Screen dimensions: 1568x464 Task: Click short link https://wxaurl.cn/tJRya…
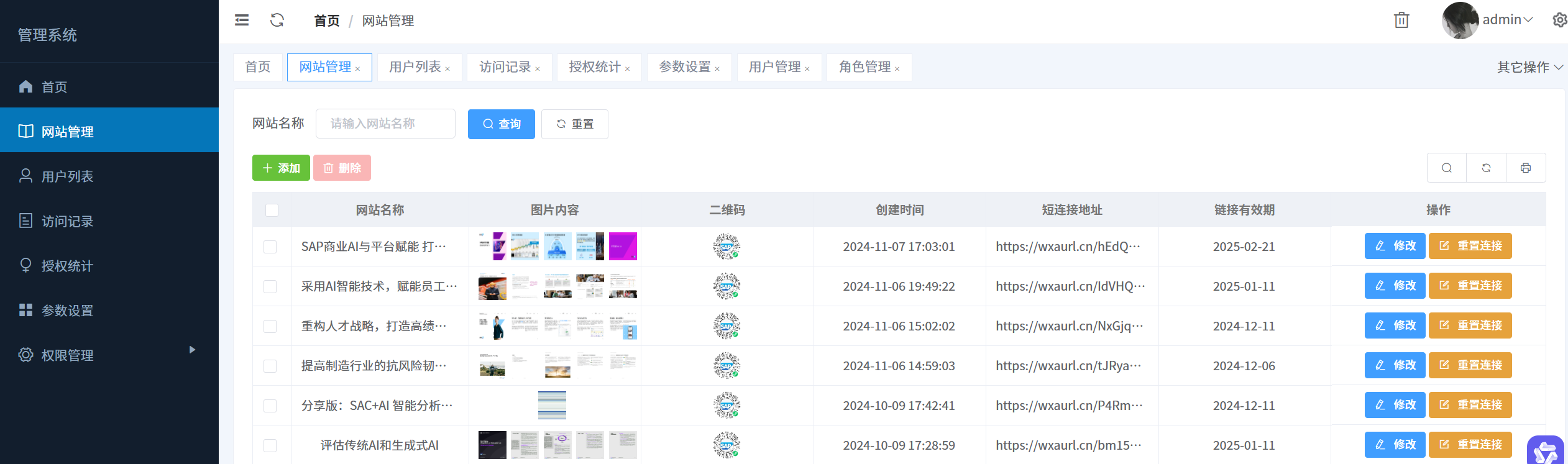tap(1068, 366)
